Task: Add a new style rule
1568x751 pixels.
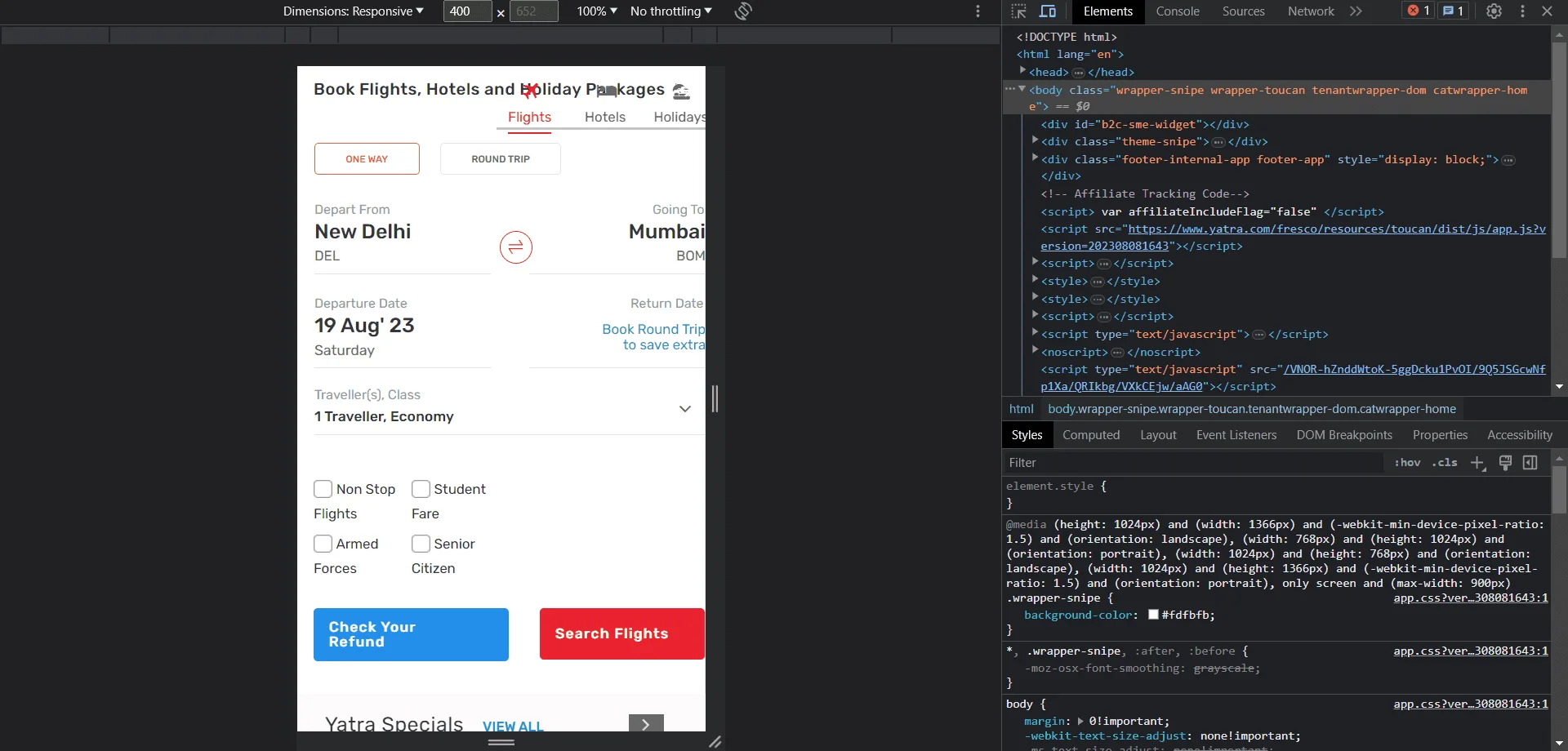Action: click(x=1478, y=463)
